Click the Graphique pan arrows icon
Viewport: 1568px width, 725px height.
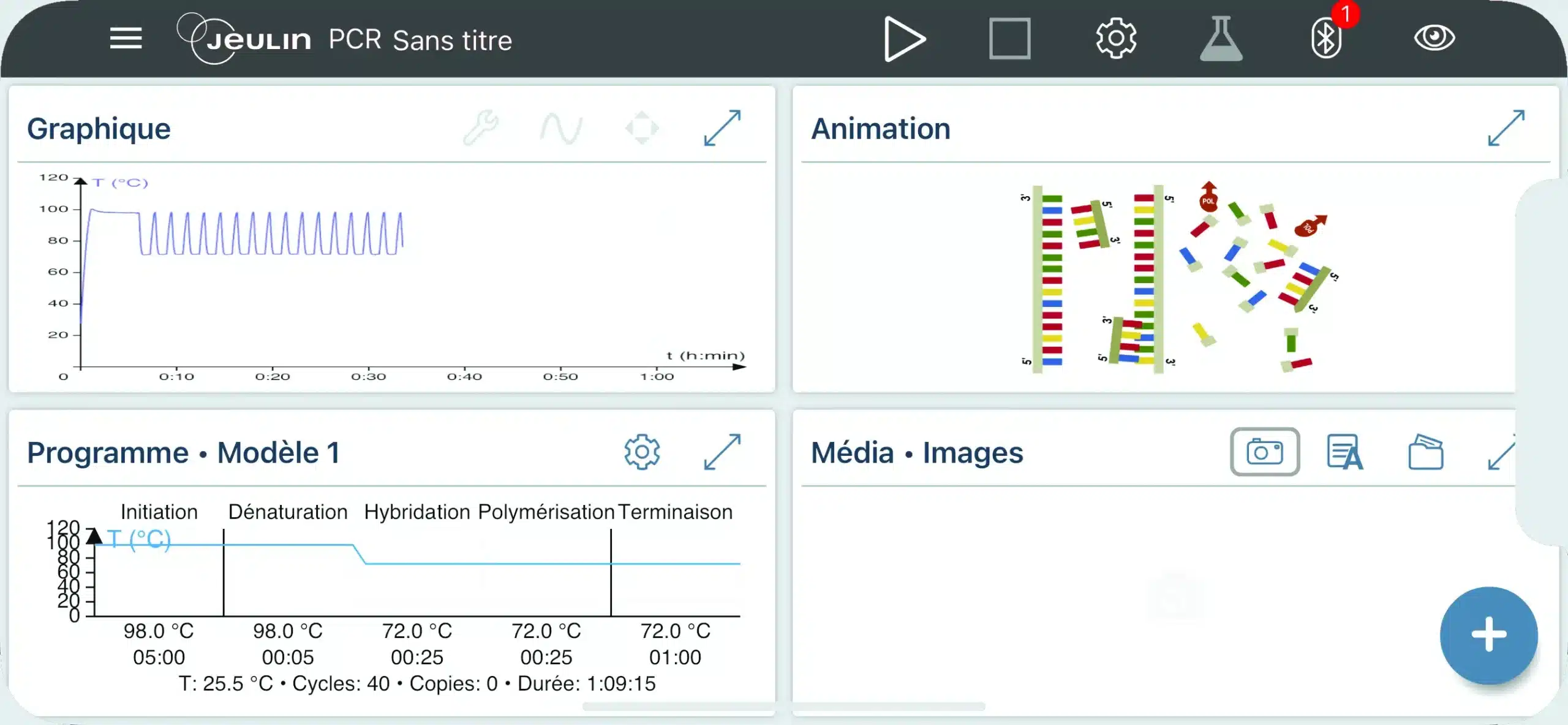click(641, 128)
